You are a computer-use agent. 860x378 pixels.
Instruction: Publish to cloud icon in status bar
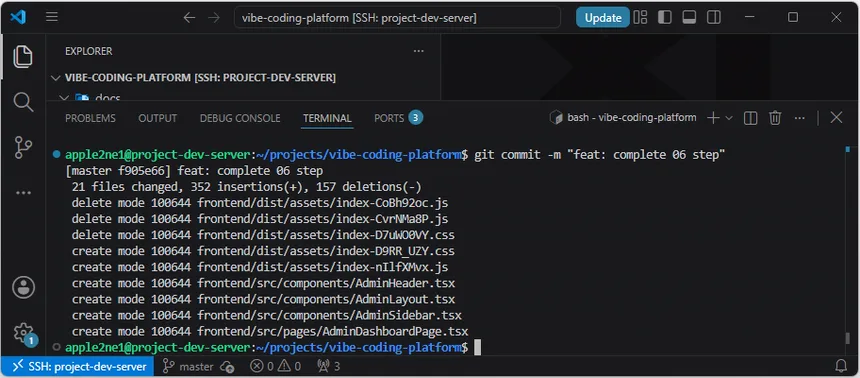click(x=227, y=366)
